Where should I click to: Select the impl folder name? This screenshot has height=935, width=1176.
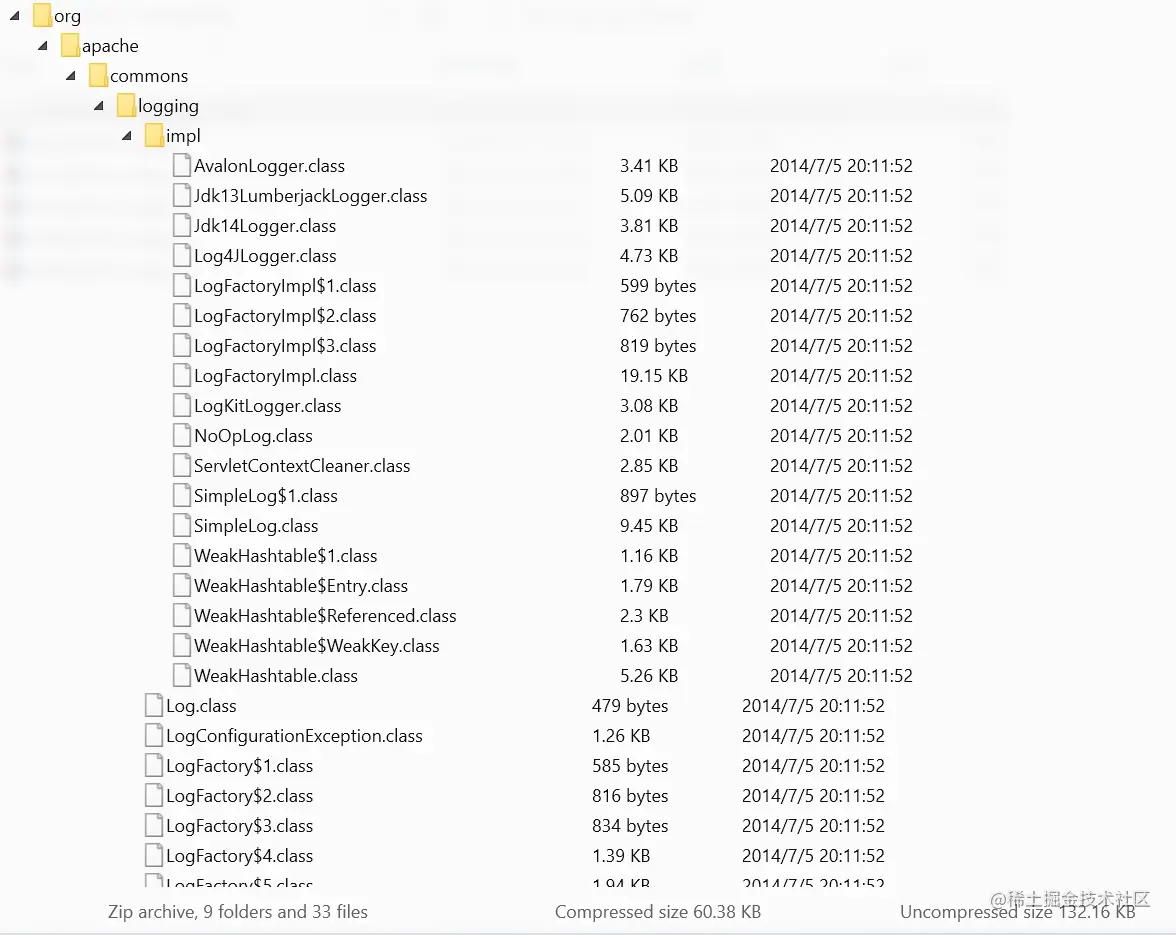(183, 136)
